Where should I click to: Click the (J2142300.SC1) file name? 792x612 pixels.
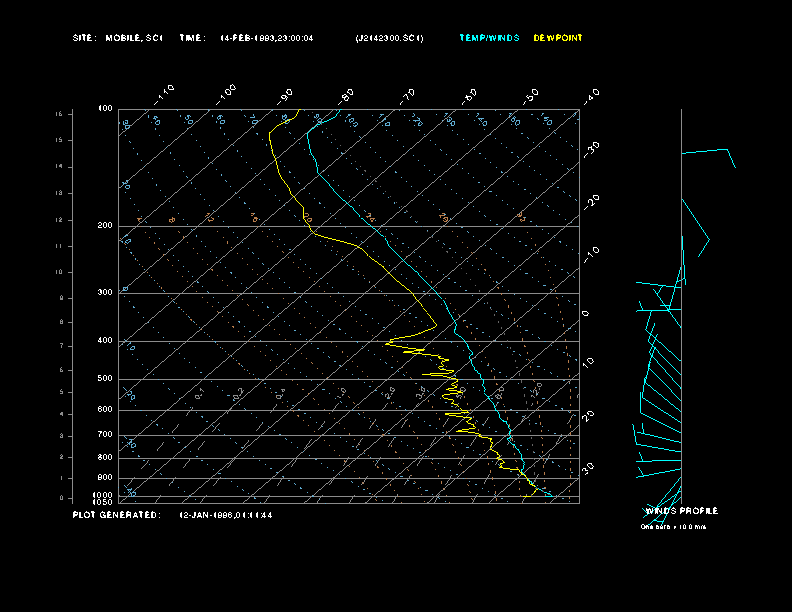(x=389, y=38)
